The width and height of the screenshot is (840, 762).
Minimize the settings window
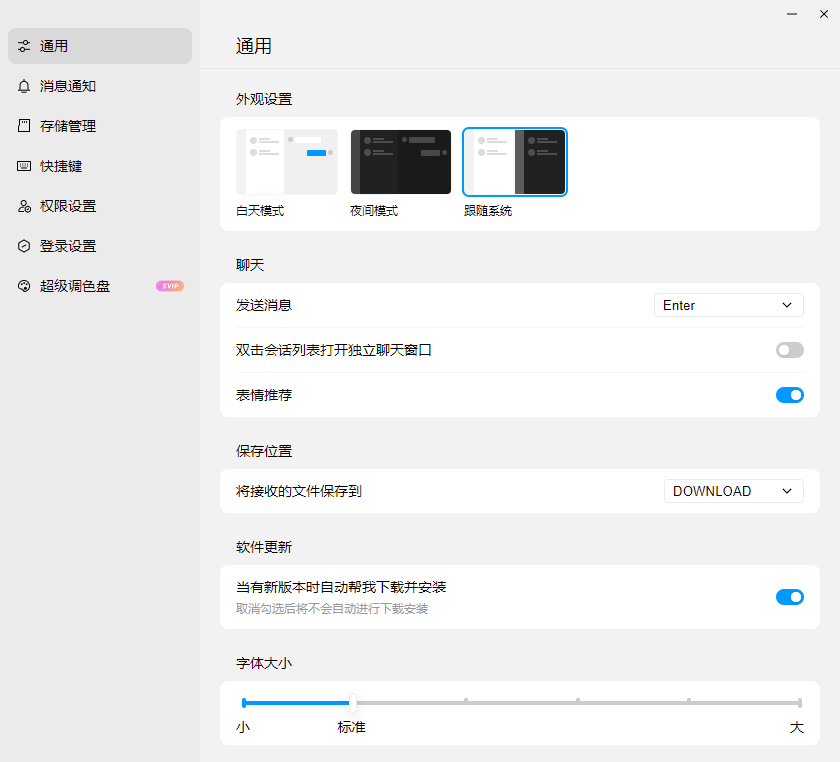click(x=792, y=14)
